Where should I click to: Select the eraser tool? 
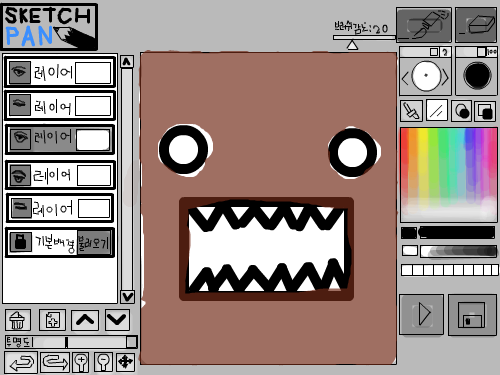click(x=476, y=25)
